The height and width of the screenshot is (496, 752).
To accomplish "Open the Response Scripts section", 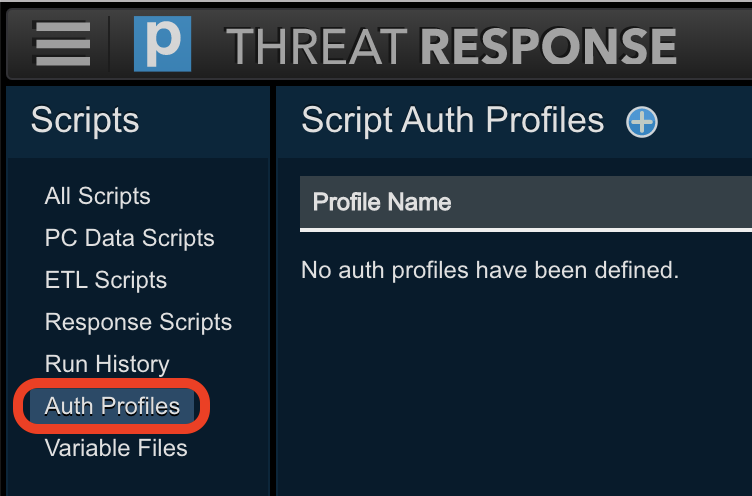I will (138, 322).
